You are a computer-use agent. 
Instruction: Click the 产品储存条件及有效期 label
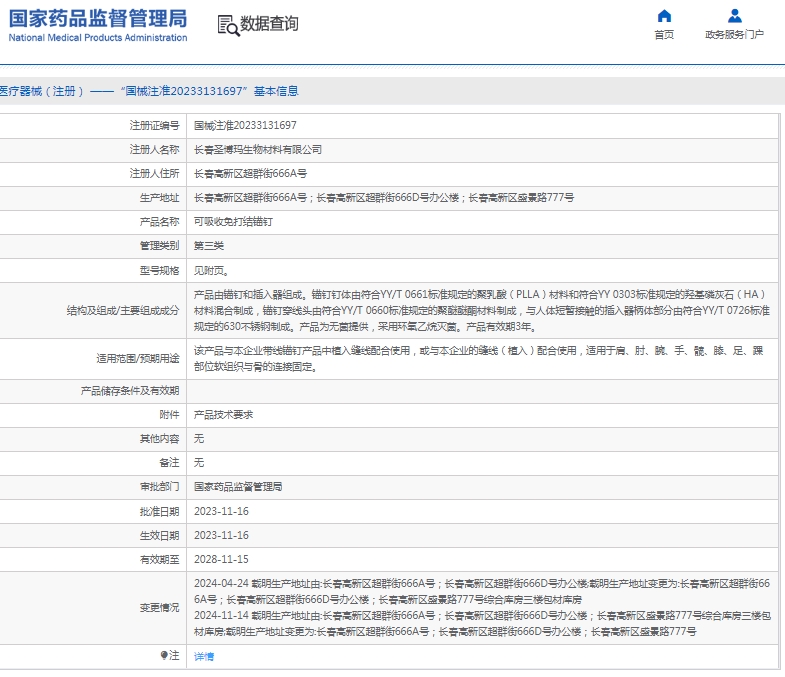click(x=130, y=391)
